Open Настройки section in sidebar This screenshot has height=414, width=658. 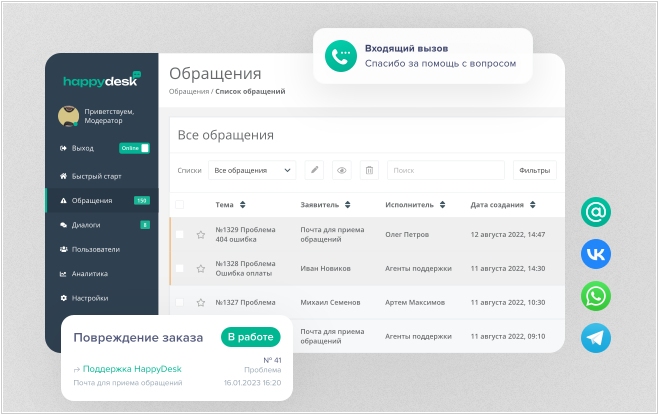coord(90,298)
